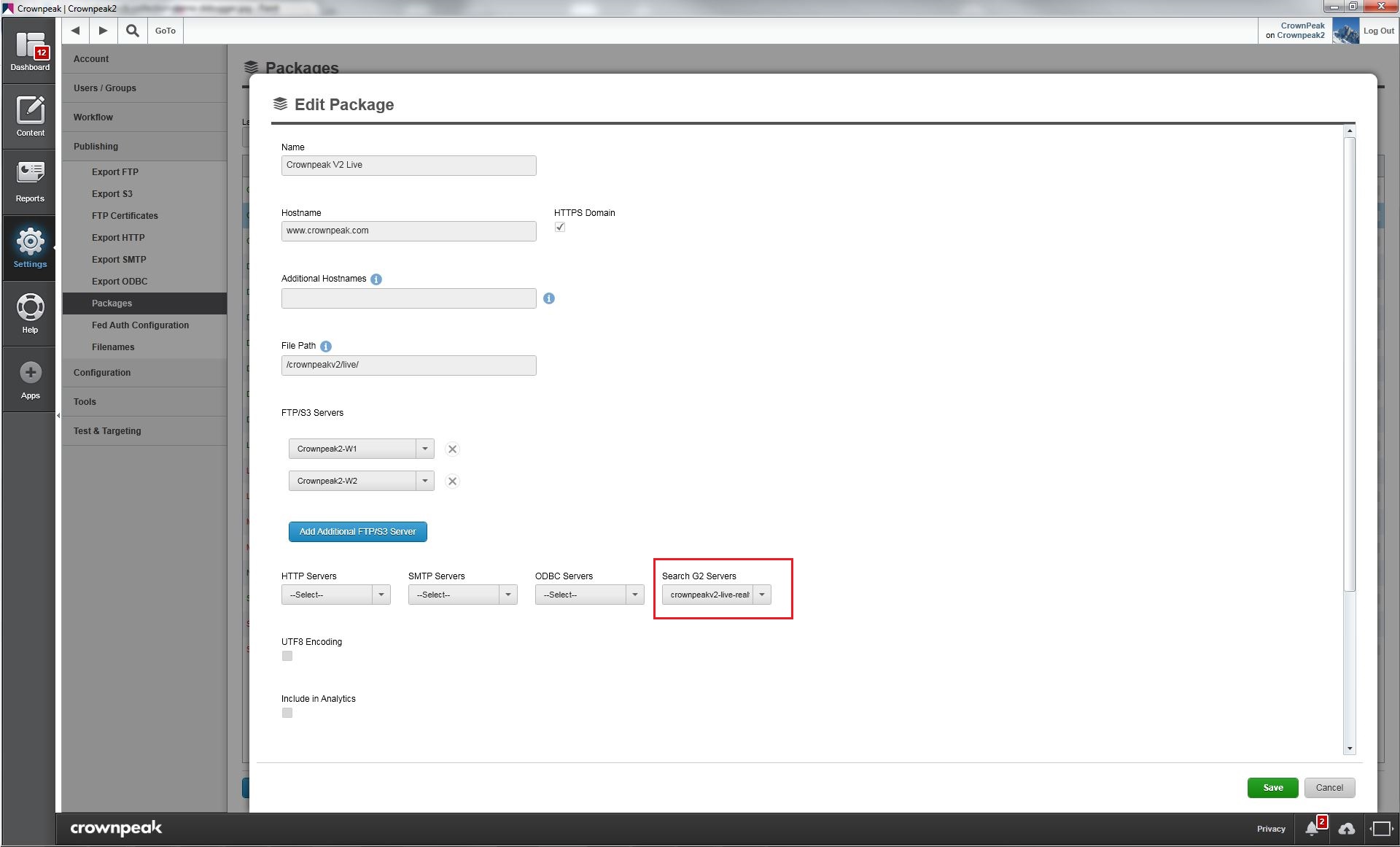The height and width of the screenshot is (847, 1400).
Task: Enable Include in Analytics checkbox
Action: pos(287,713)
